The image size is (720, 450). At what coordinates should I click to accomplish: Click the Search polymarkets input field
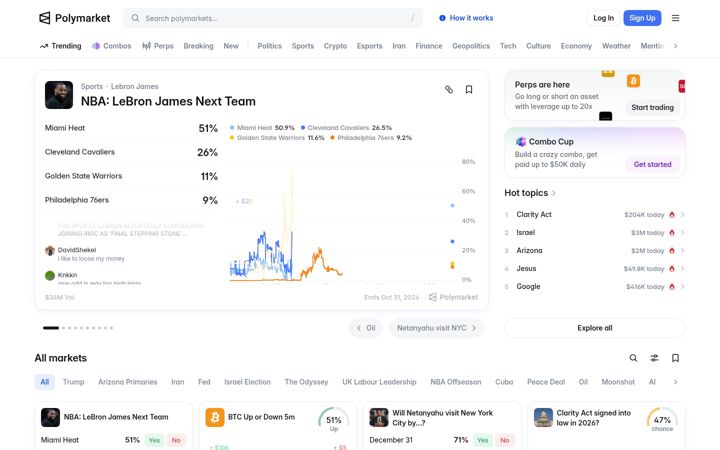point(273,18)
